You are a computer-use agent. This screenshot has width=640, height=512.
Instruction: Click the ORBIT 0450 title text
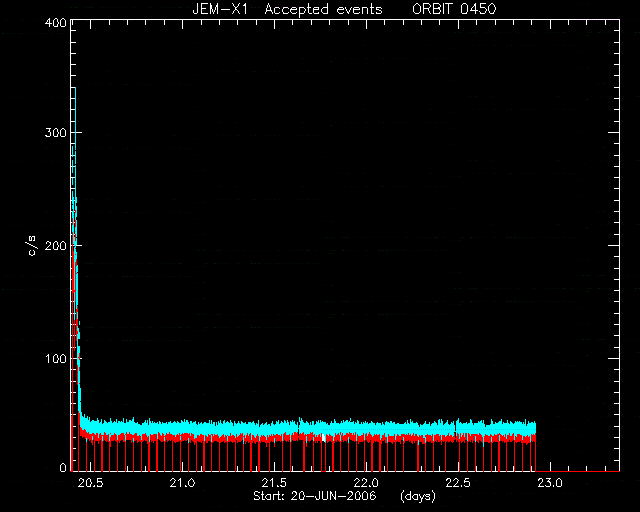(x=454, y=9)
